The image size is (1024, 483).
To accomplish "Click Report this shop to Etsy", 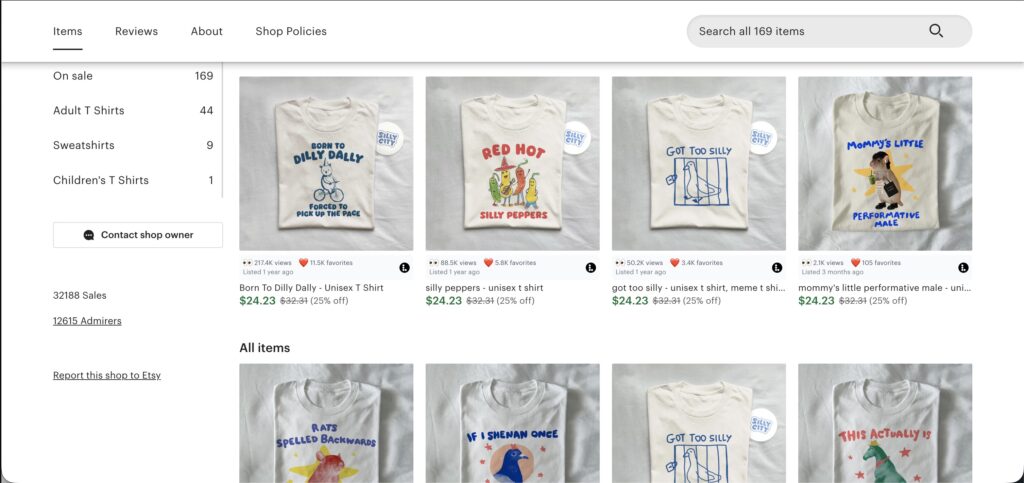I will pyautogui.click(x=107, y=375).
